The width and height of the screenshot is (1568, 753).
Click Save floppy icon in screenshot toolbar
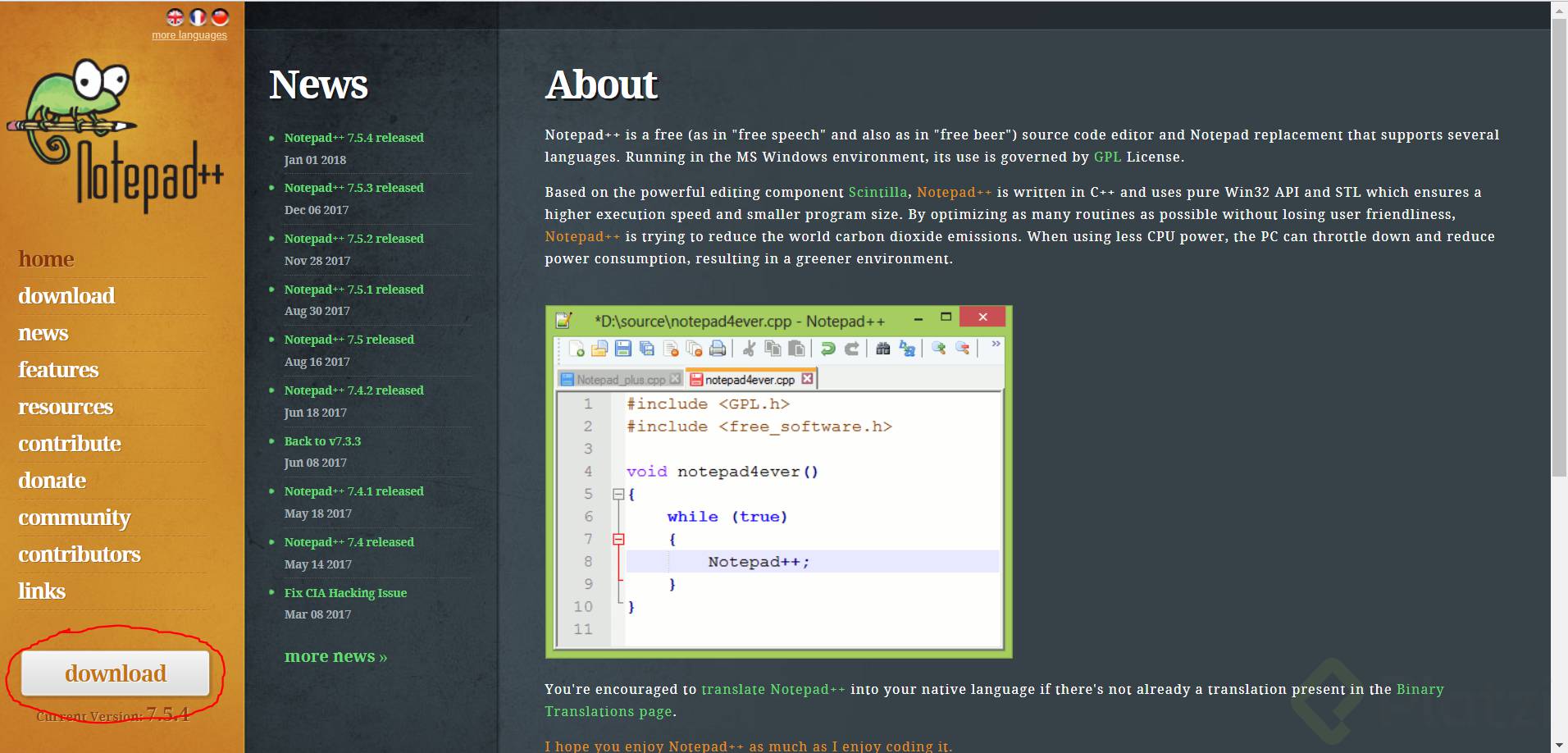point(623,349)
